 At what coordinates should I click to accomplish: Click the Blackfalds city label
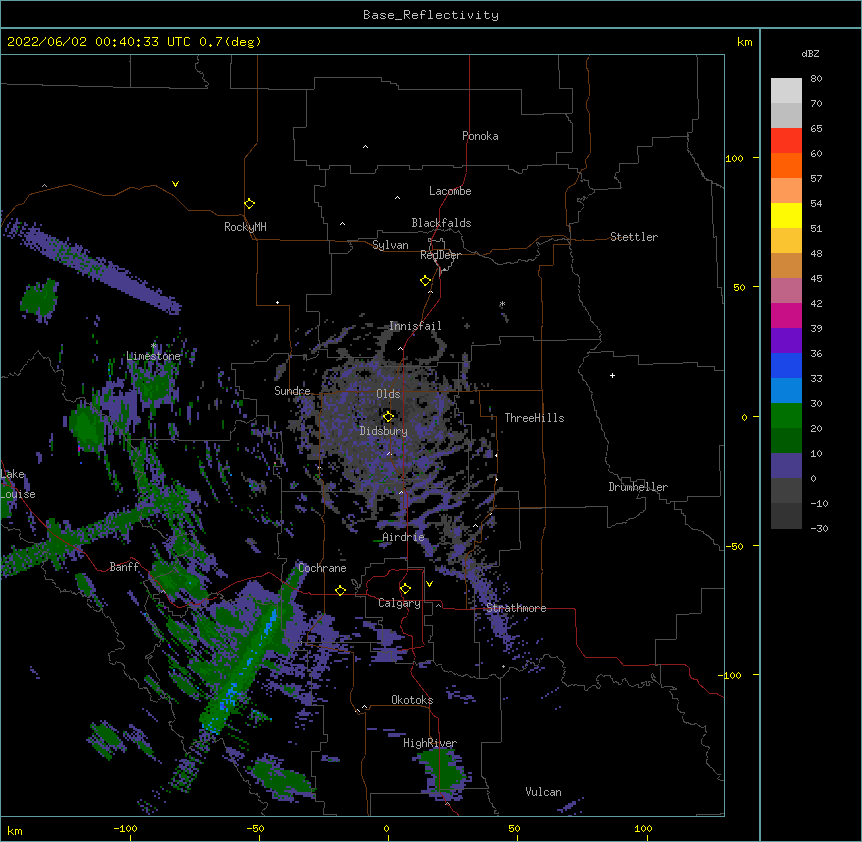[441, 223]
